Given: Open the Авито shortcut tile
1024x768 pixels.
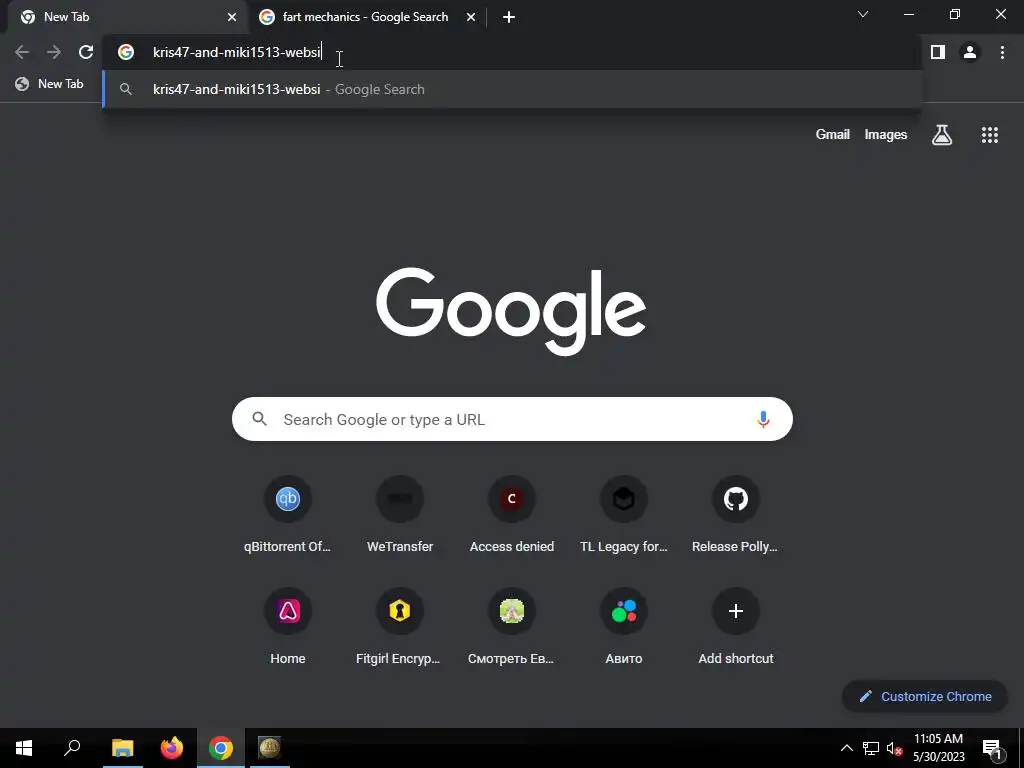Looking at the screenshot, I should click(x=624, y=627).
